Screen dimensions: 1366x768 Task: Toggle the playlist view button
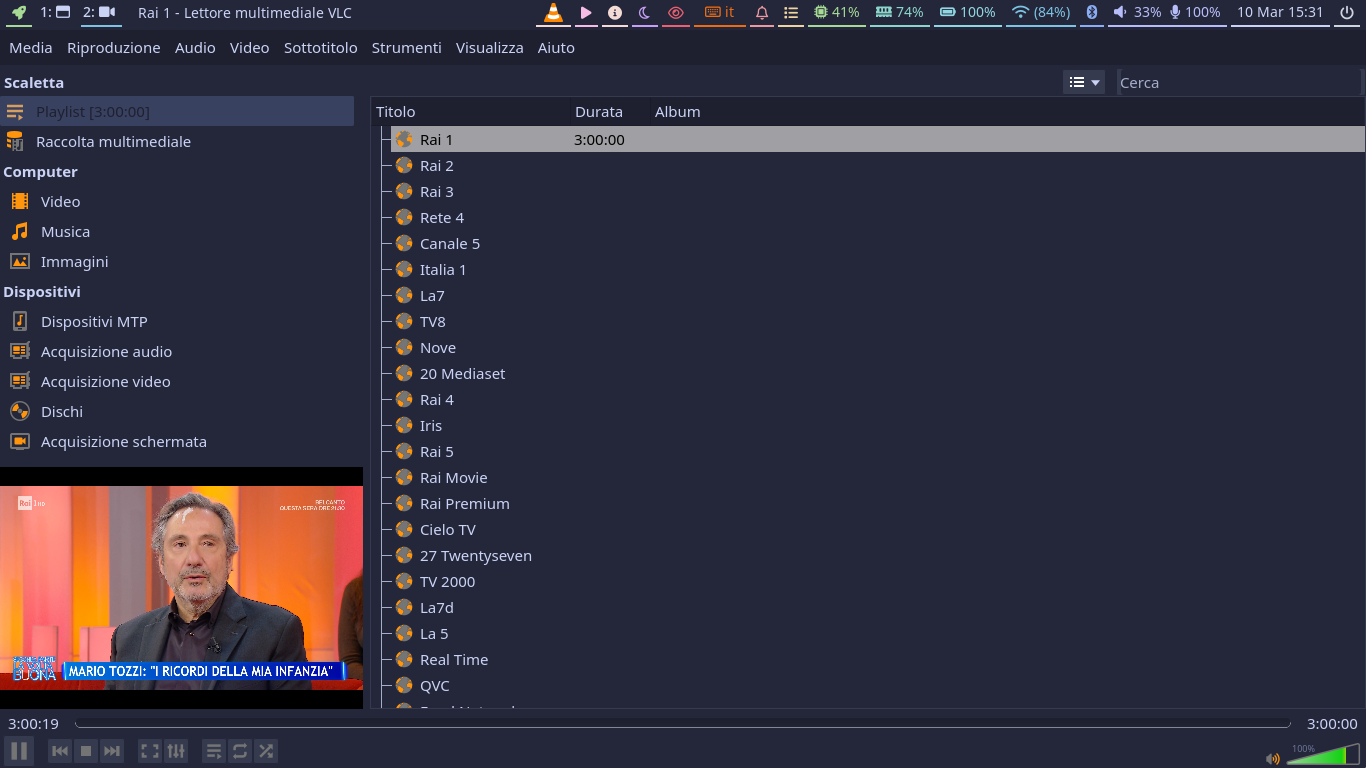pos(214,750)
